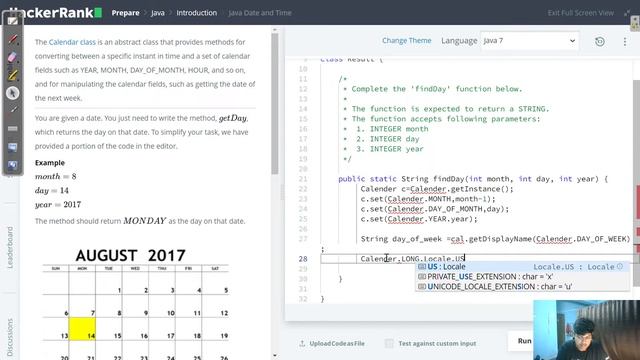Image resolution: width=640 pixels, height=360 pixels.
Task: Tick the Test against custom input checkbox
Action: point(389,343)
